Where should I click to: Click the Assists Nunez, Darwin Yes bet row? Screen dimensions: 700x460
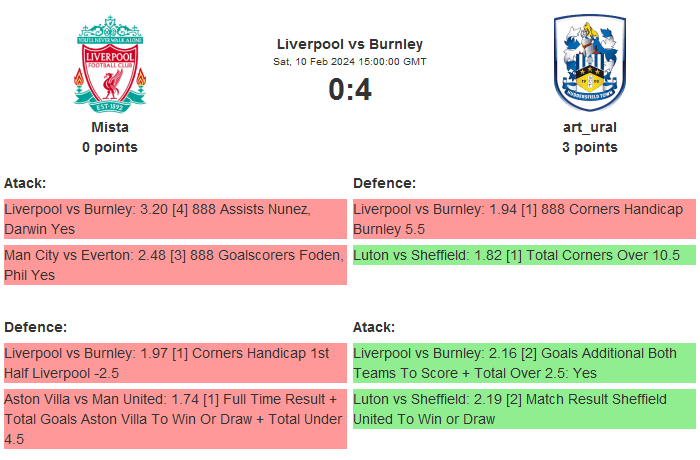pyautogui.click(x=175, y=219)
